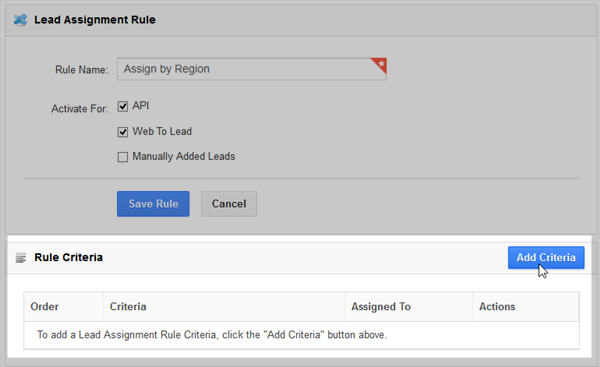Click the Add Criteria button
The height and width of the screenshot is (367, 600).
(x=546, y=258)
